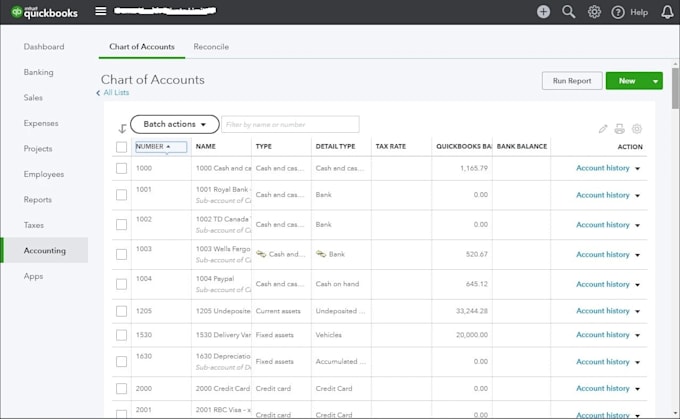Open the notifications bell
Image resolution: width=680 pixels, height=419 pixels.
[667, 12]
